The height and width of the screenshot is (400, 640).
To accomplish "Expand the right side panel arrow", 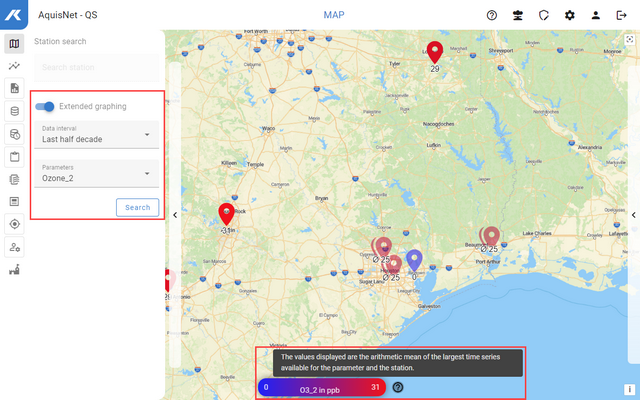I will coord(632,215).
